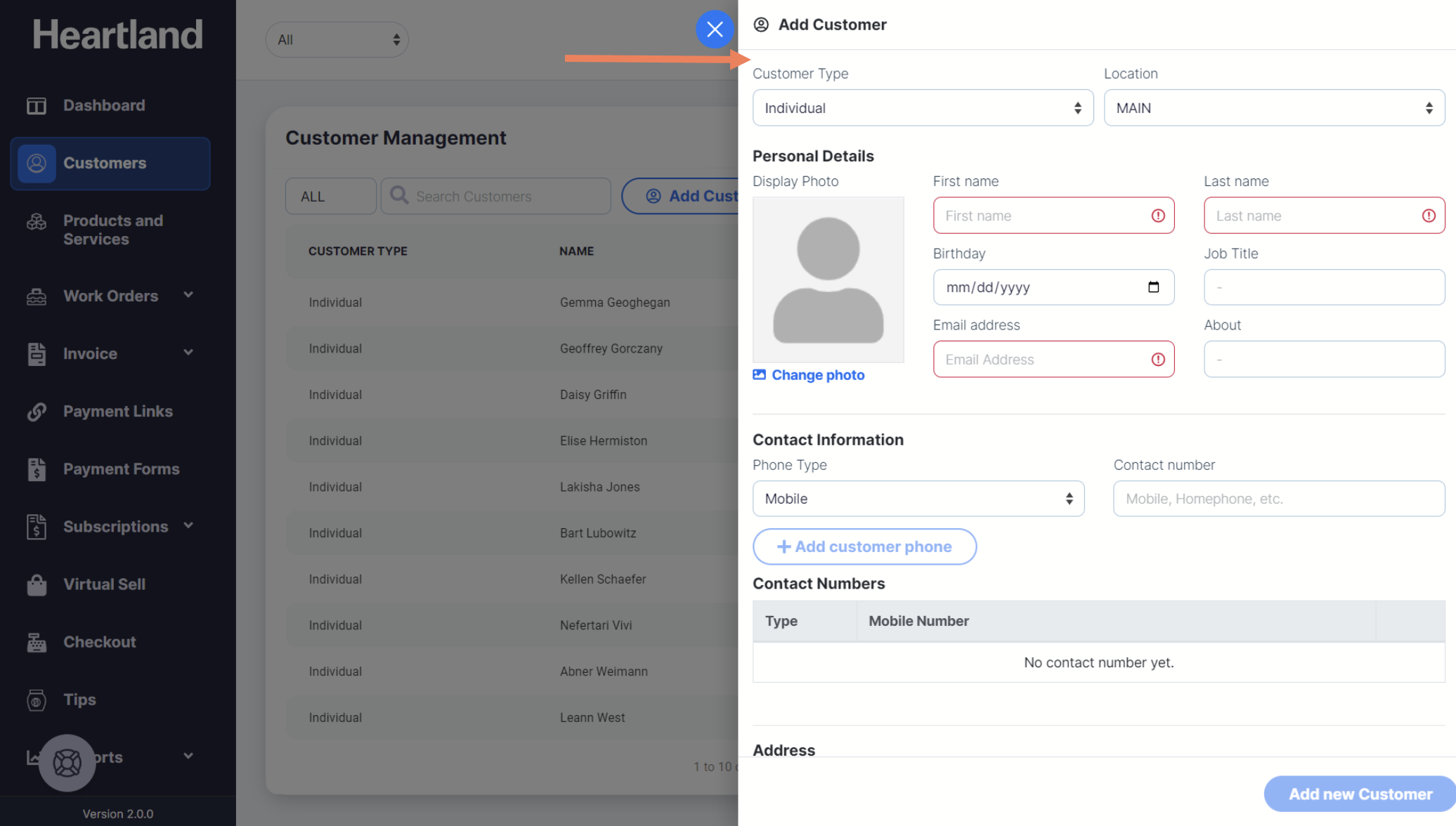
Task: Open the Payment Forms menu item
Action: click(x=121, y=469)
